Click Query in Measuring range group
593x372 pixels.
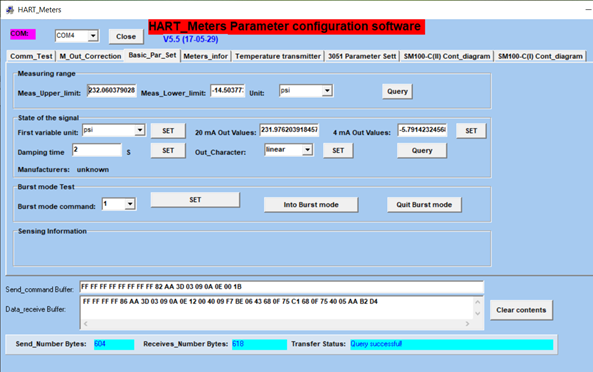click(x=397, y=91)
